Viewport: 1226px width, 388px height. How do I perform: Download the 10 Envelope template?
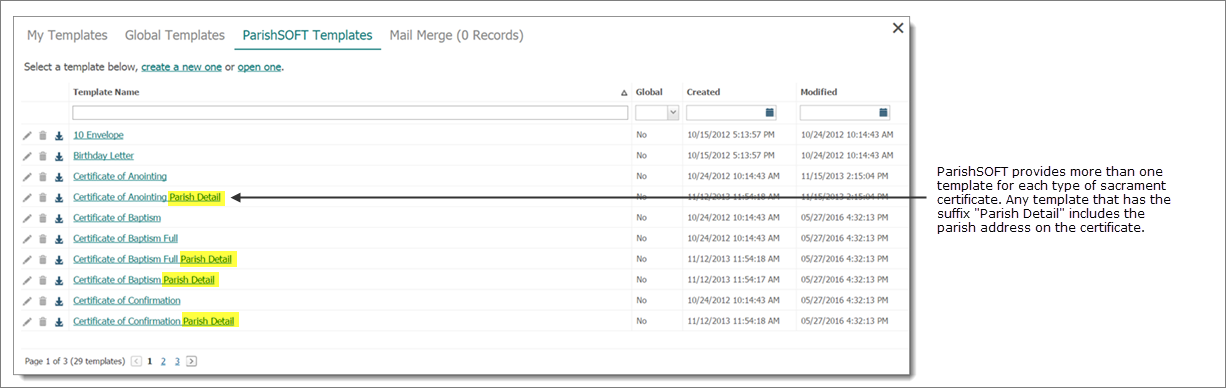58,135
